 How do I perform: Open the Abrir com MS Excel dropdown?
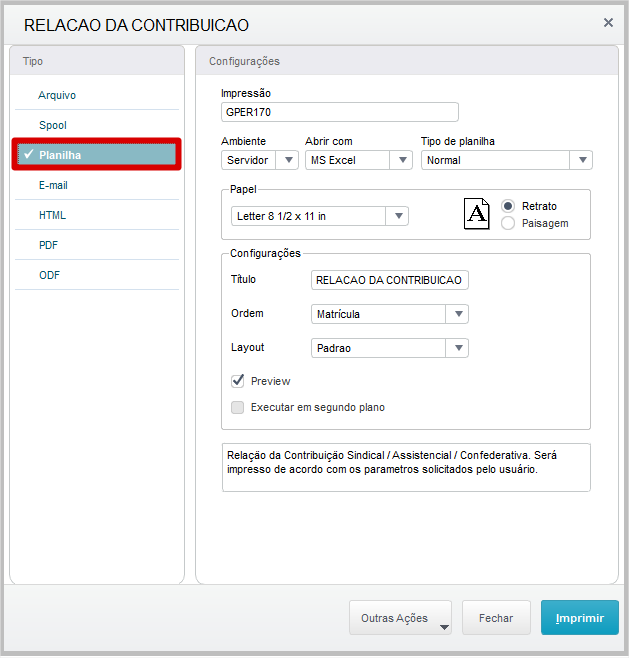pyautogui.click(x=359, y=160)
